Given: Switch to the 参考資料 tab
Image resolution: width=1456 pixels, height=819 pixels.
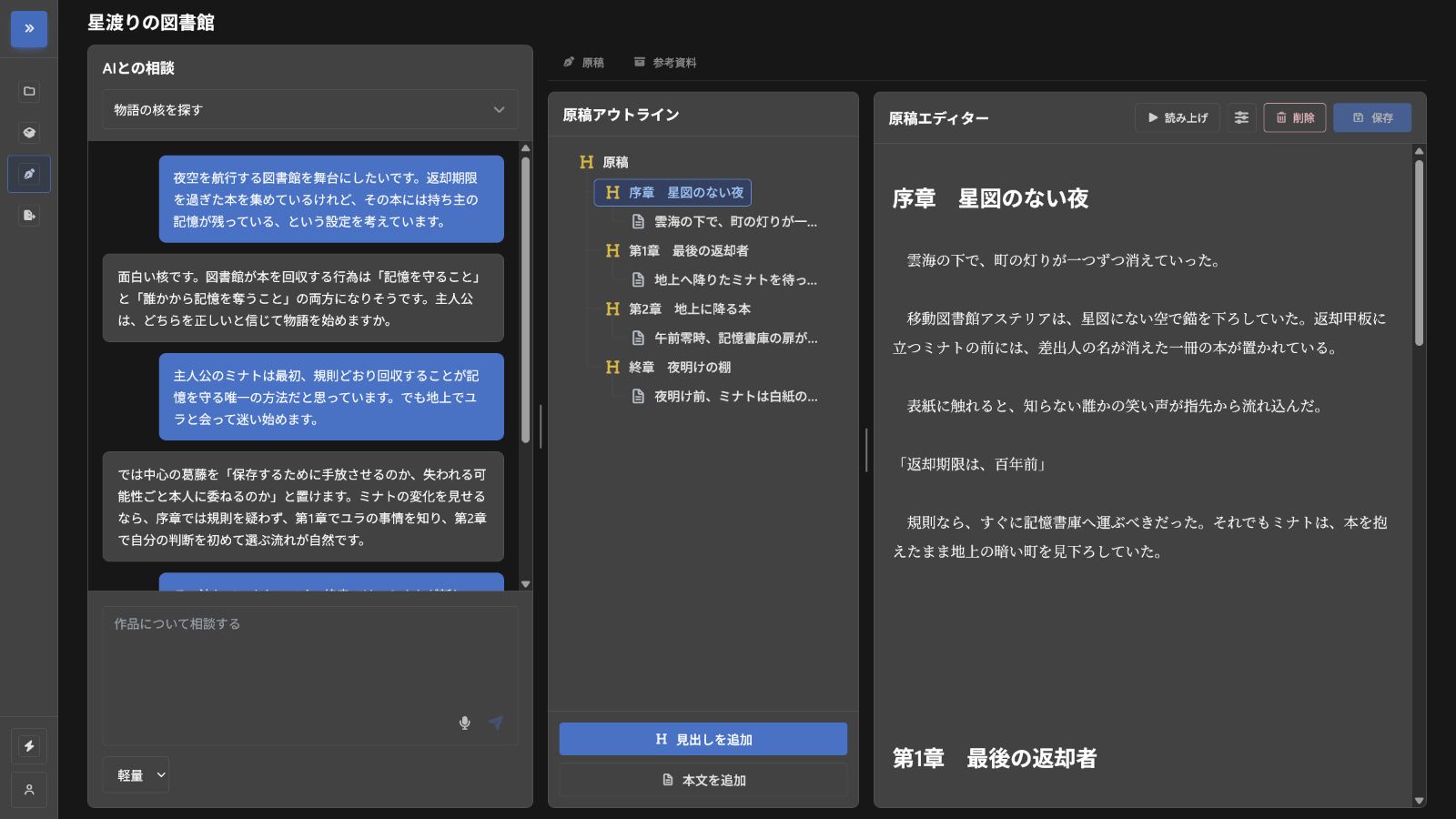Looking at the screenshot, I should point(665,63).
